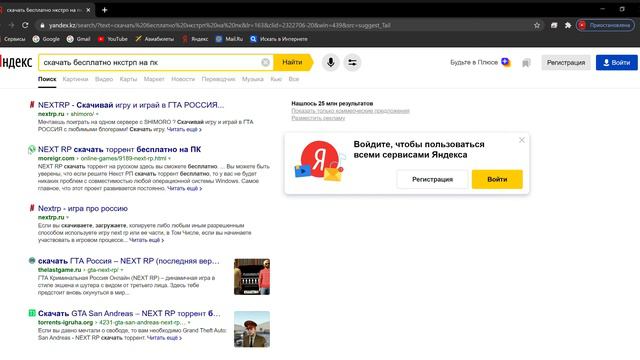Switch to the Картинки tab
This screenshot has height=360, width=640.
click(x=75, y=79)
